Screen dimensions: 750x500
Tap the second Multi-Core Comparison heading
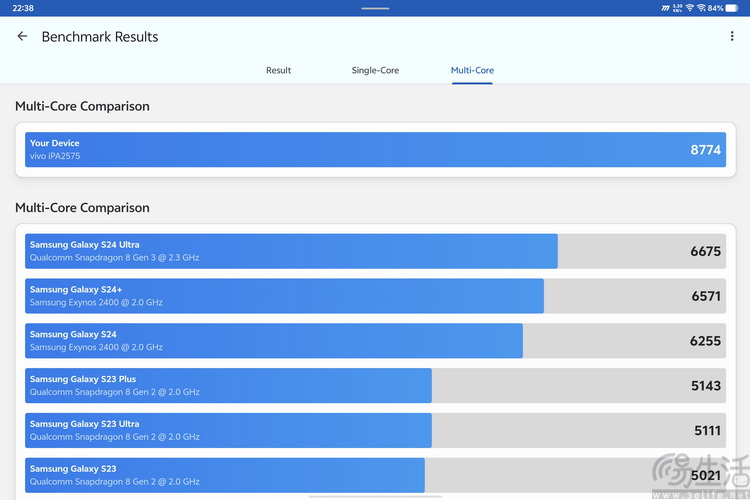[82, 208]
